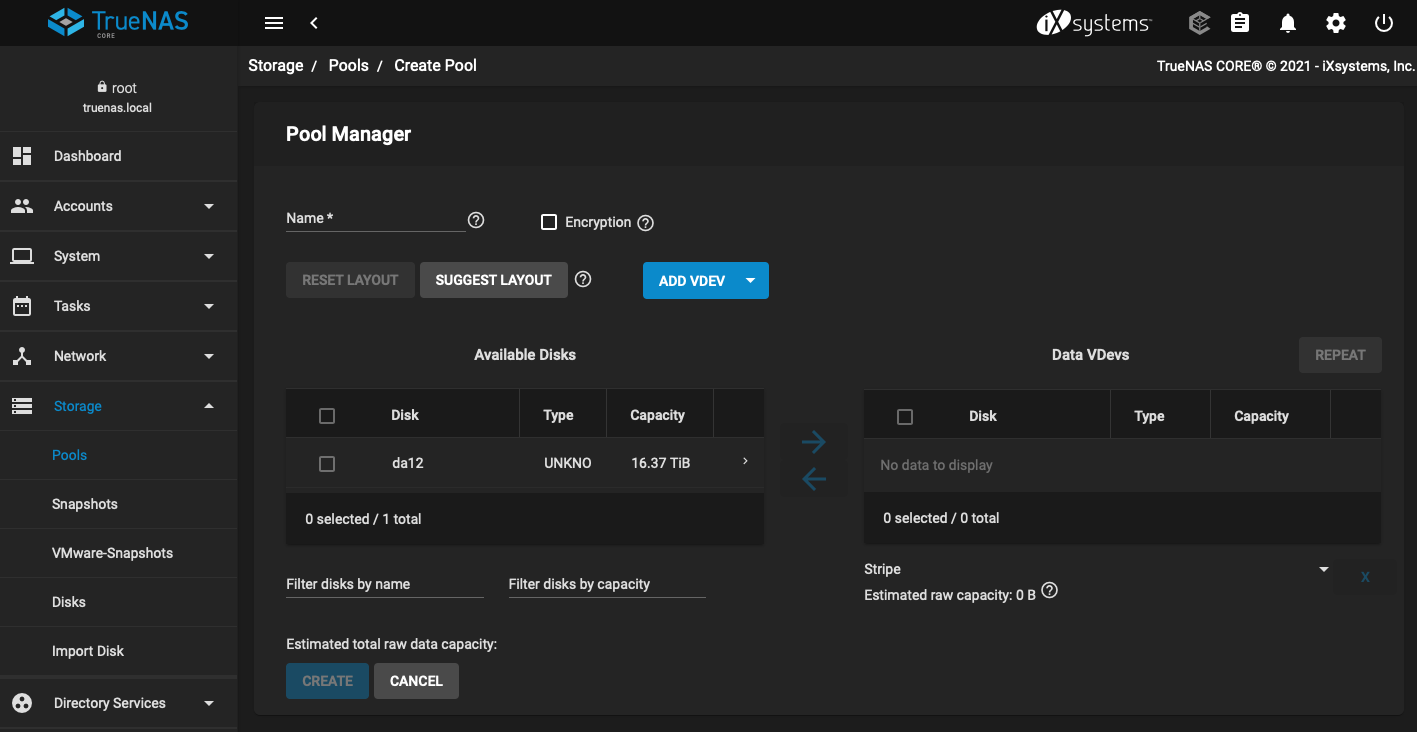Screen dimensions: 1417x732
Task: Sort available disks by Capacity column
Action: click(658, 415)
